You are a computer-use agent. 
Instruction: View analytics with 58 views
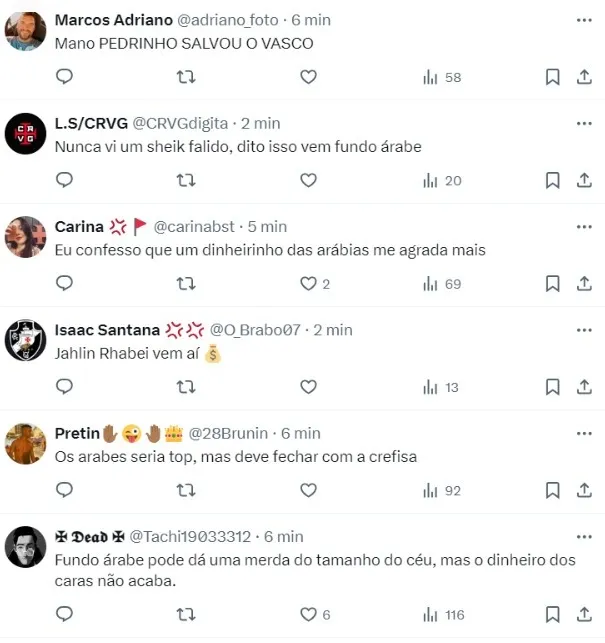point(442,78)
